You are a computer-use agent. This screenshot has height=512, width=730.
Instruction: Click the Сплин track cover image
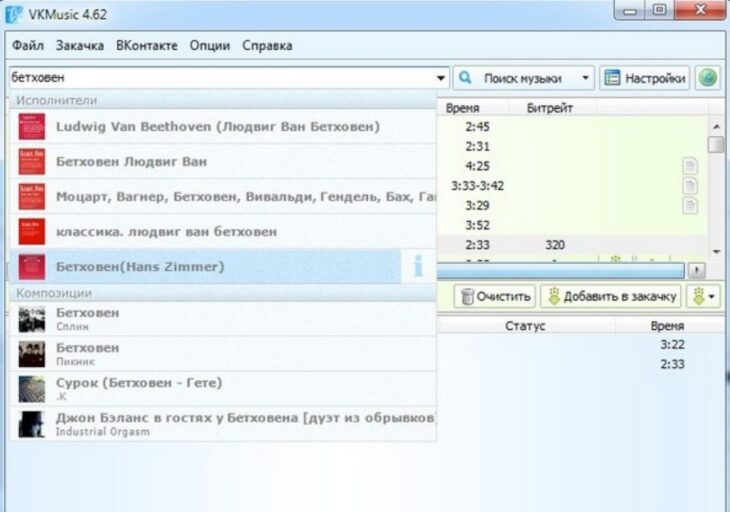coord(32,319)
